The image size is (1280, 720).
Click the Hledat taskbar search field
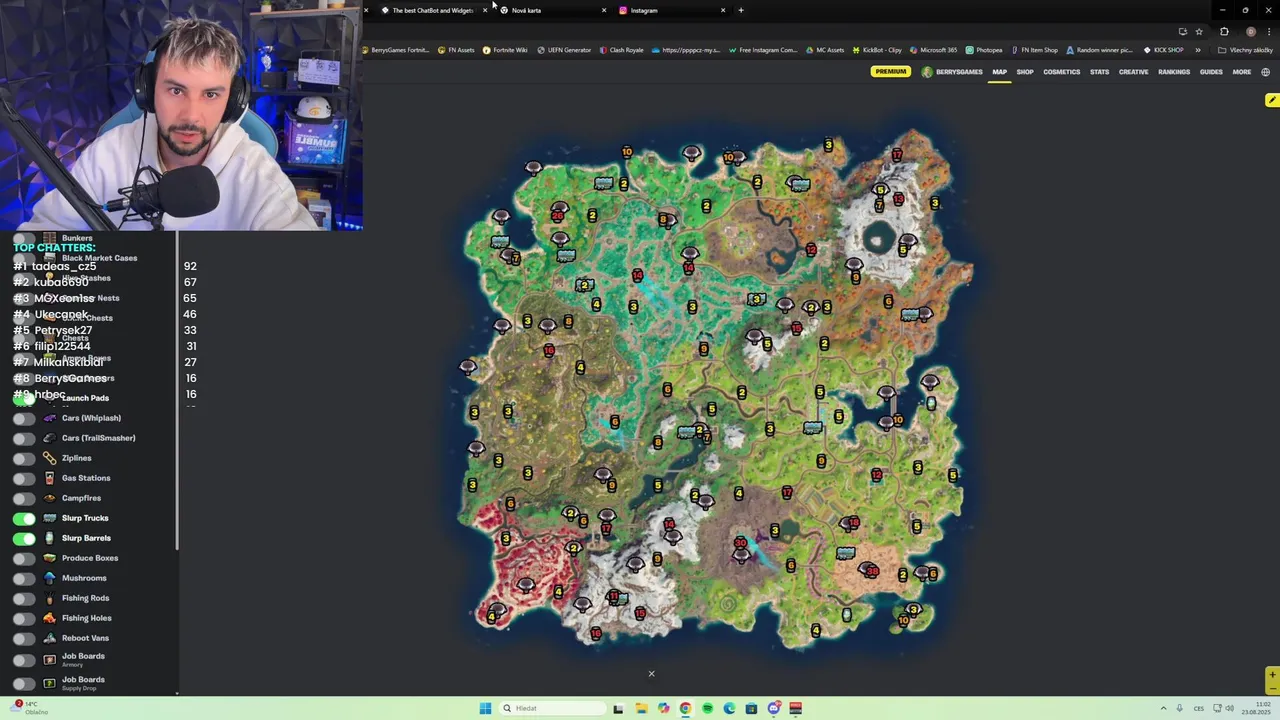coord(553,708)
